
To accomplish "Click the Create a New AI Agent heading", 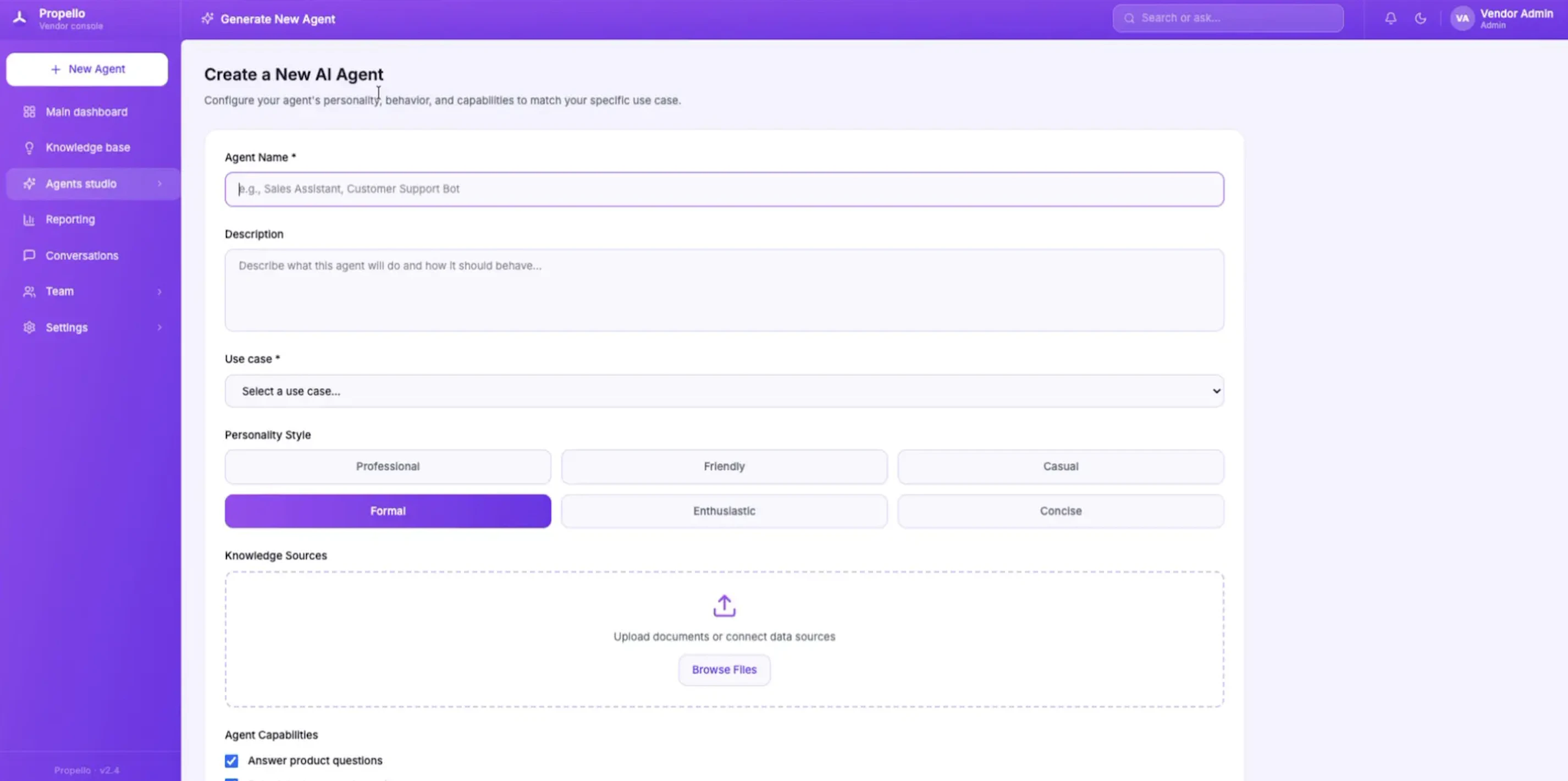I will (294, 74).
